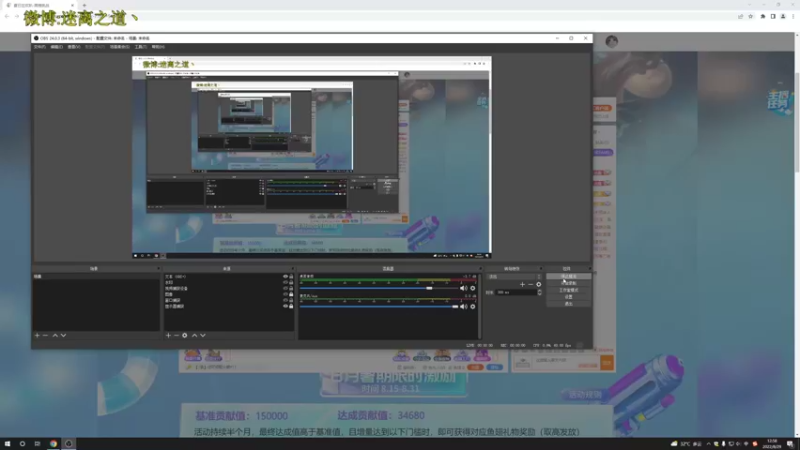Move source up arrow in Sources panel
Viewport: 800px width, 450px height.
click(x=194, y=335)
